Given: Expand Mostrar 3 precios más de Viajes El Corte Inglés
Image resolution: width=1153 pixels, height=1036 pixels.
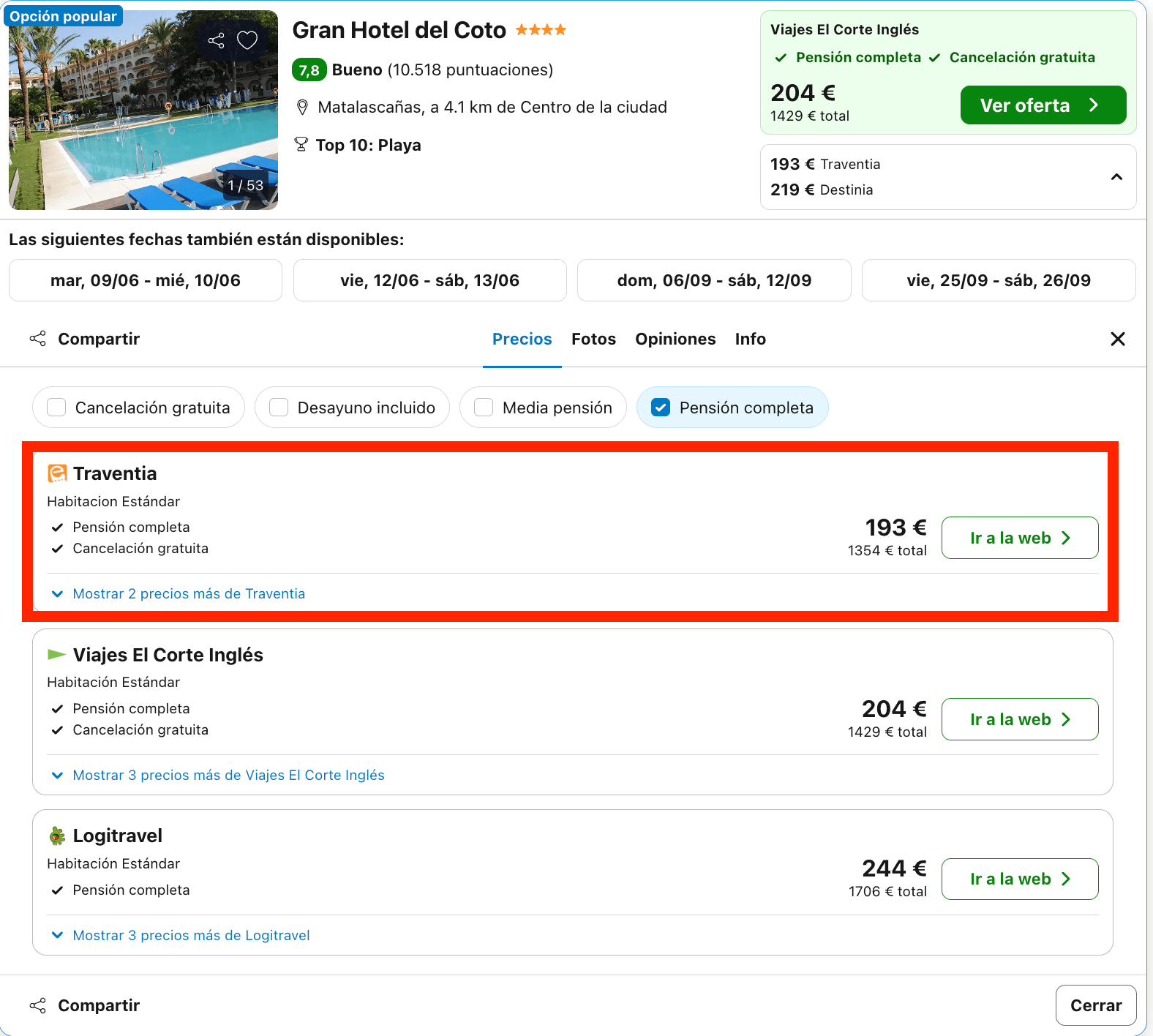Looking at the screenshot, I should tap(218, 775).
